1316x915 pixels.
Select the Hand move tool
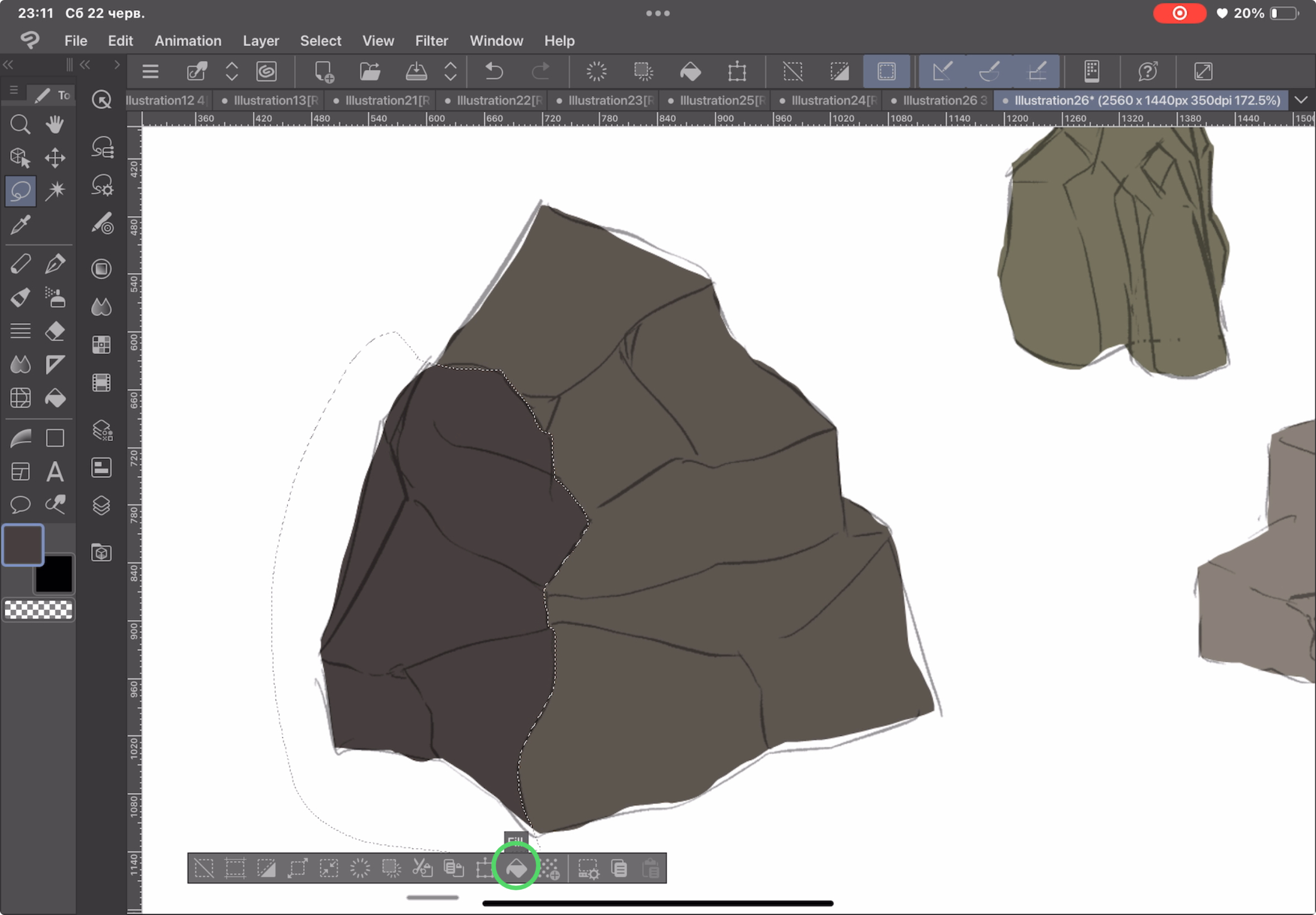coord(55,124)
